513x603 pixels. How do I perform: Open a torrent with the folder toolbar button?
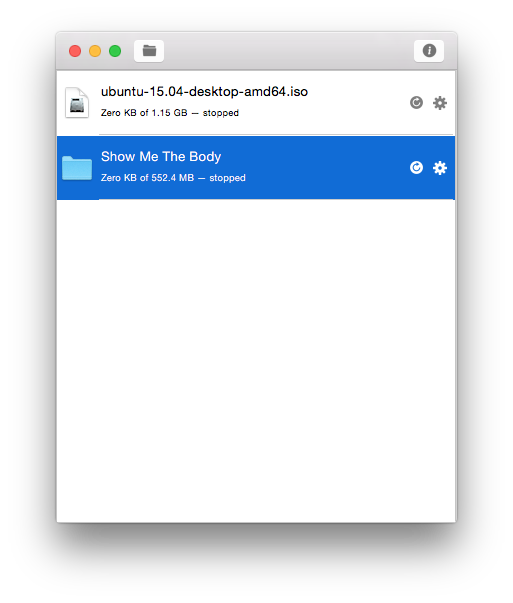pos(149,51)
